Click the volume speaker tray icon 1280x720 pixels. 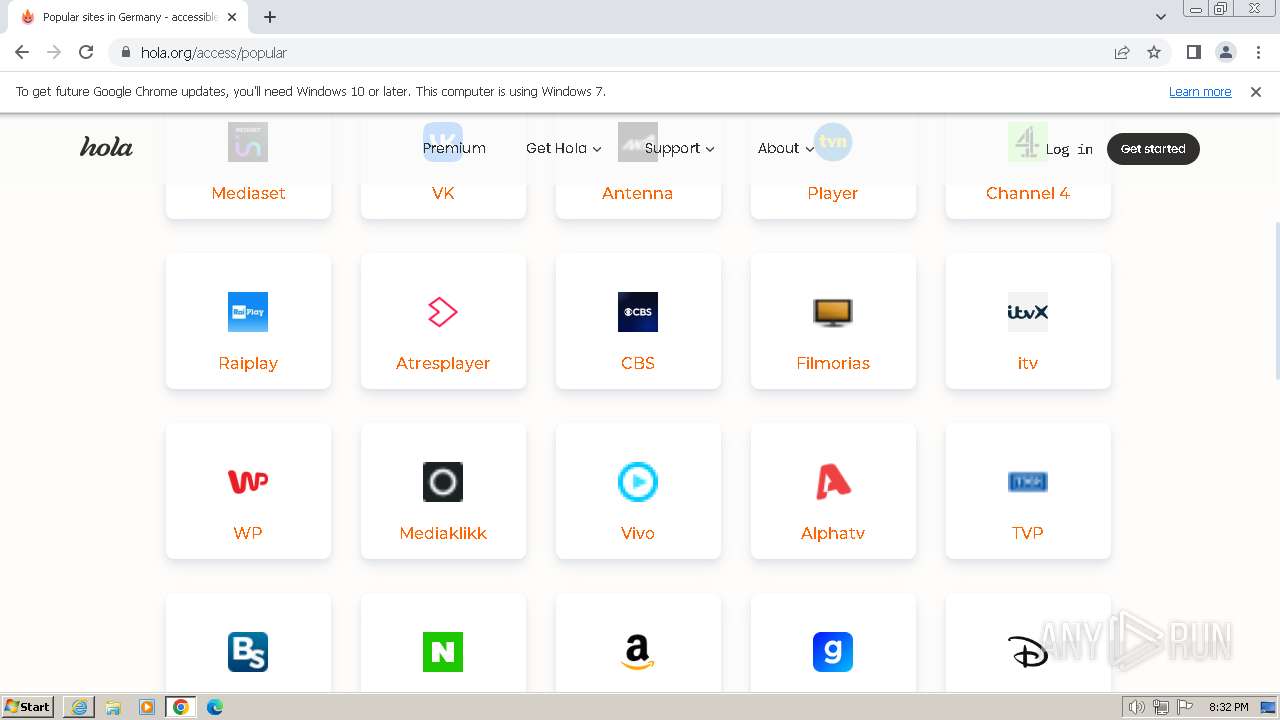pyautogui.click(x=1136, y=707)
